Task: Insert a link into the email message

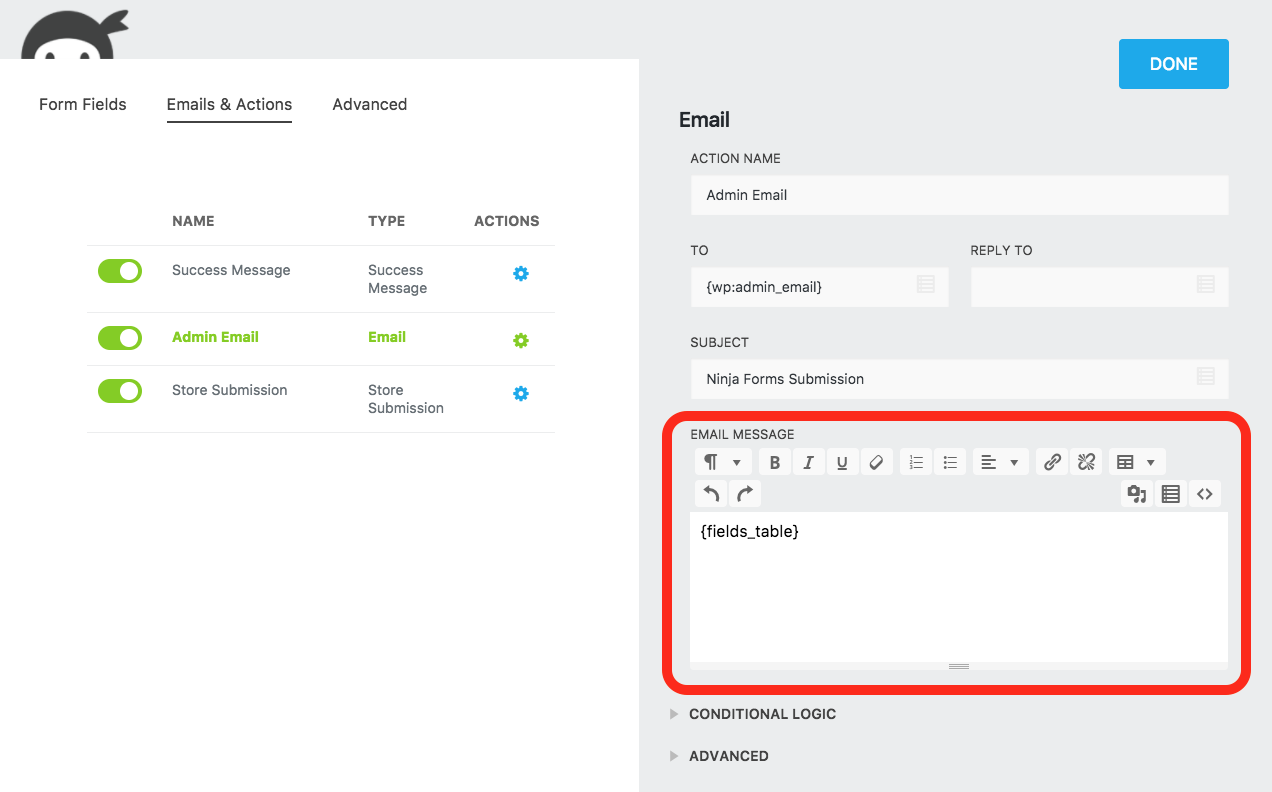Action: 1051,461
